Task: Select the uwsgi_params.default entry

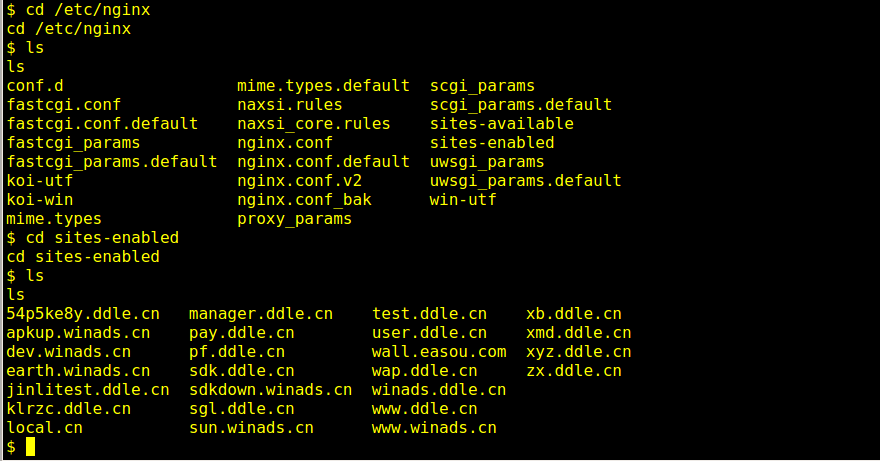Action: click(525, 180)
